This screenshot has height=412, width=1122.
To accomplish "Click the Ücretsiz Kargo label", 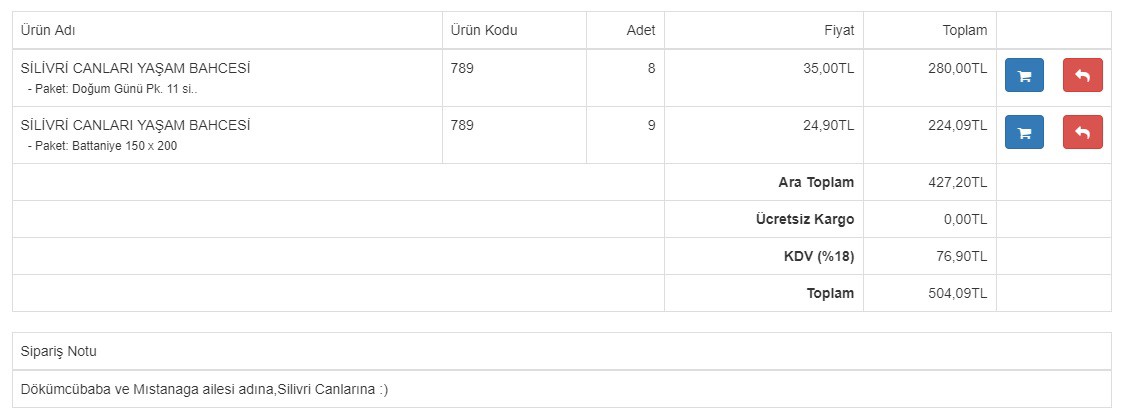I will coord(805,219).
